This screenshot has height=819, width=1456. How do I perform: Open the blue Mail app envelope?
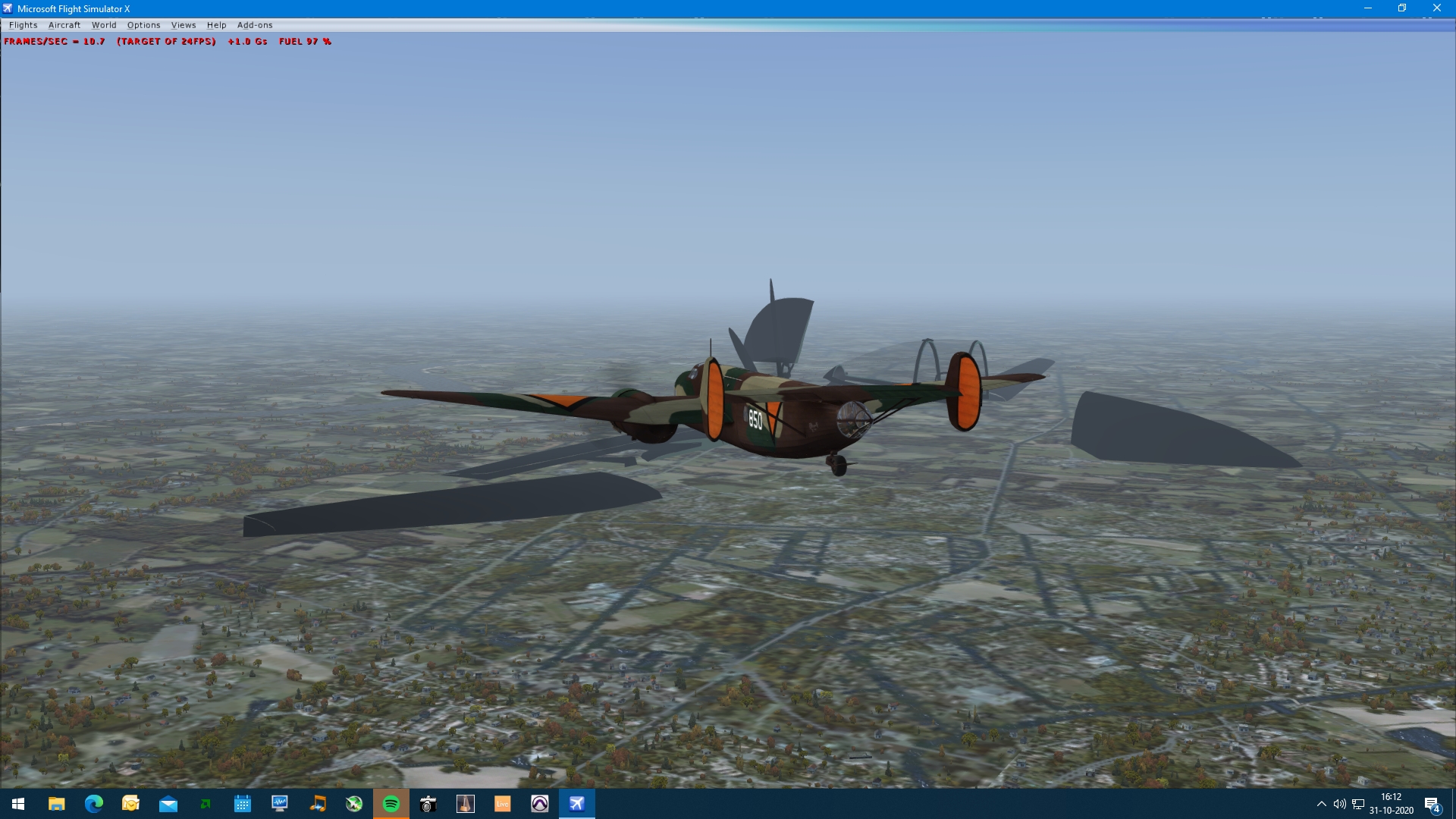click(x=168, y=804)
